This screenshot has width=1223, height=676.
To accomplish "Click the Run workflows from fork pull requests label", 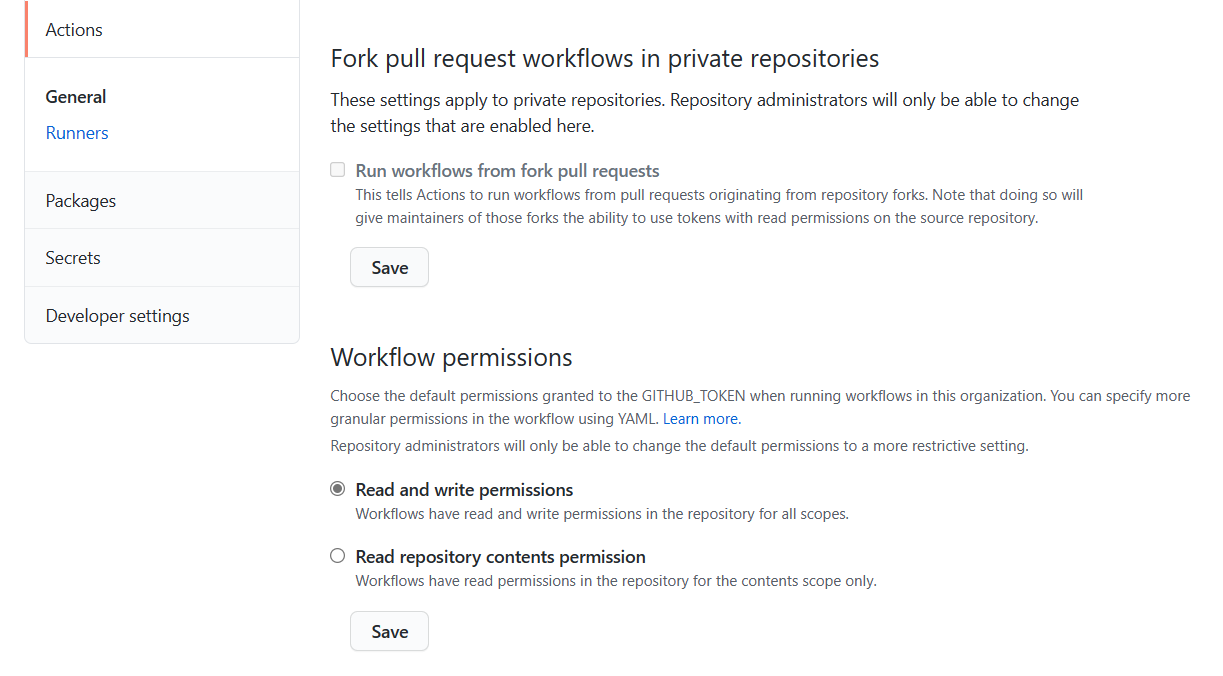I will 506,170.
